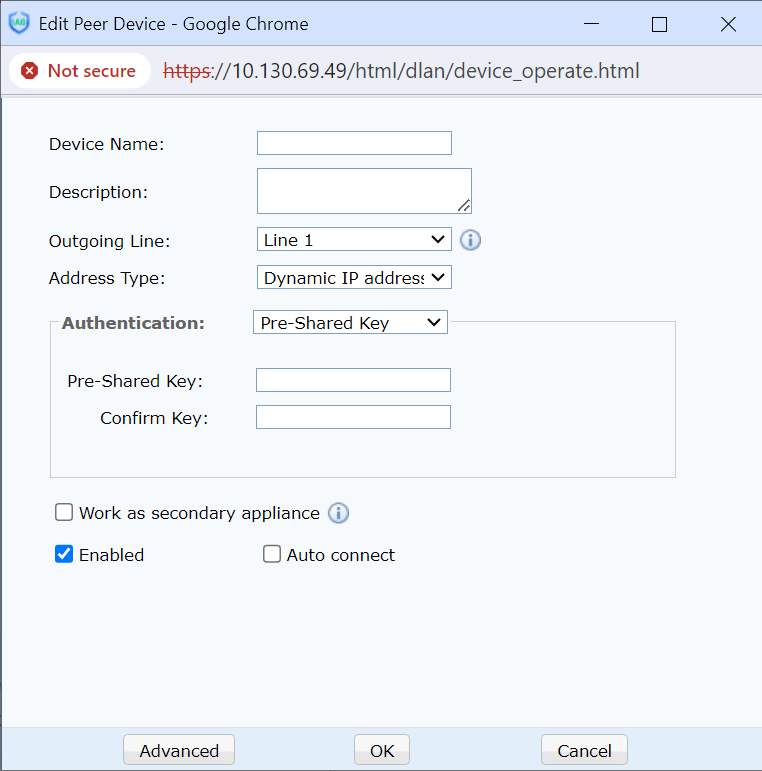Screen dimensions: 762x771
Task: Click the info icon next to secondary appliance
Action: [x=339, y=513]
